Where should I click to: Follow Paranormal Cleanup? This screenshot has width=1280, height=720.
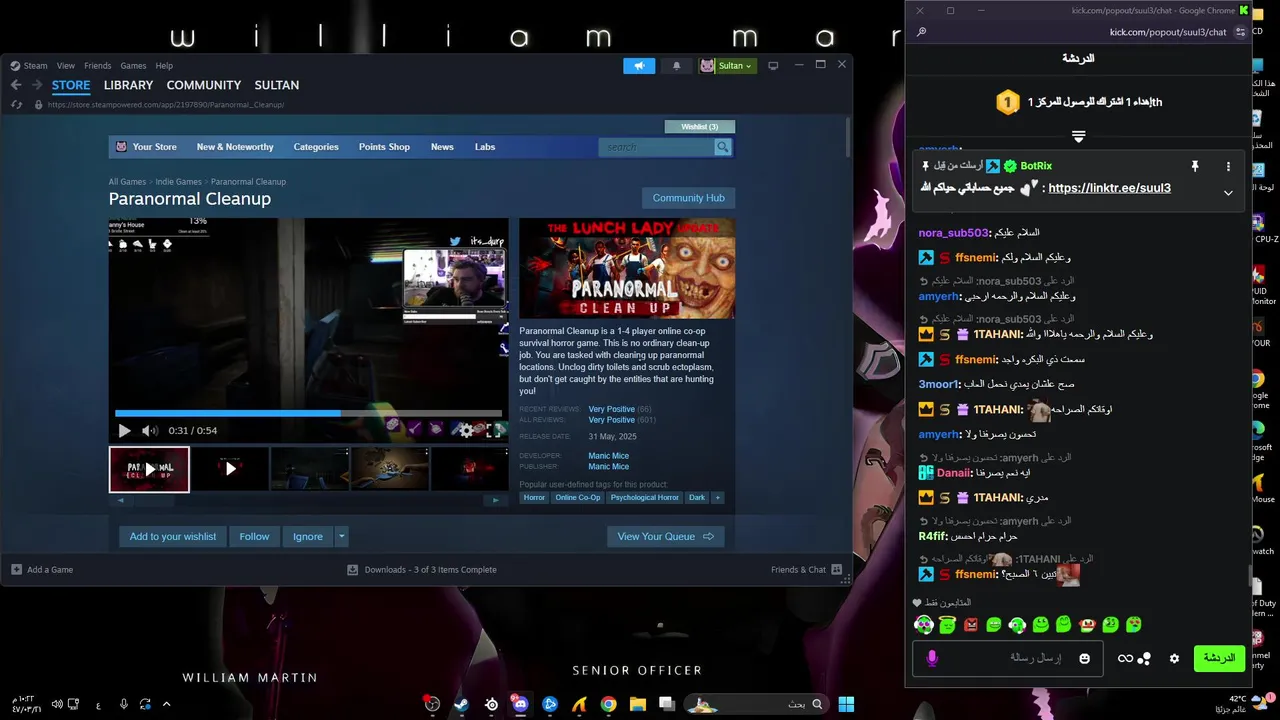[x=254, y=537]
